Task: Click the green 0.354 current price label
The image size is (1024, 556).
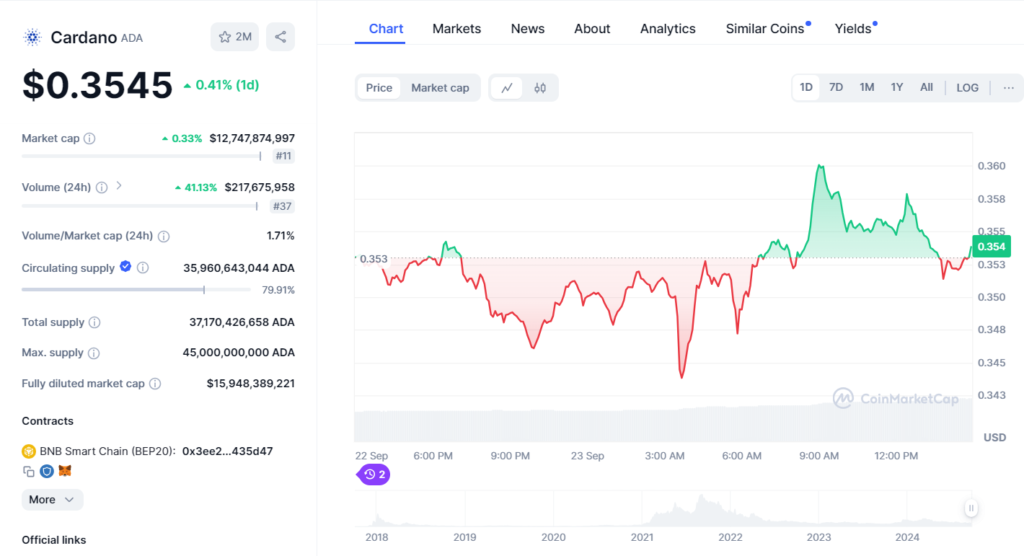Action: [991, 246]
